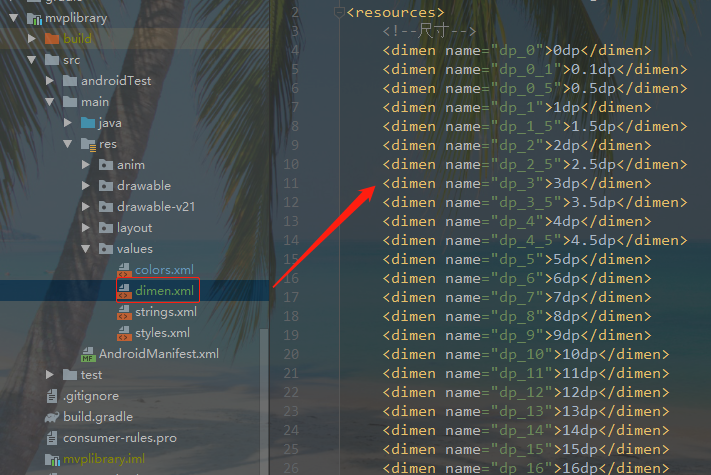
Task: Select consumer-rules.pro file name
Action: click(120, 438)
